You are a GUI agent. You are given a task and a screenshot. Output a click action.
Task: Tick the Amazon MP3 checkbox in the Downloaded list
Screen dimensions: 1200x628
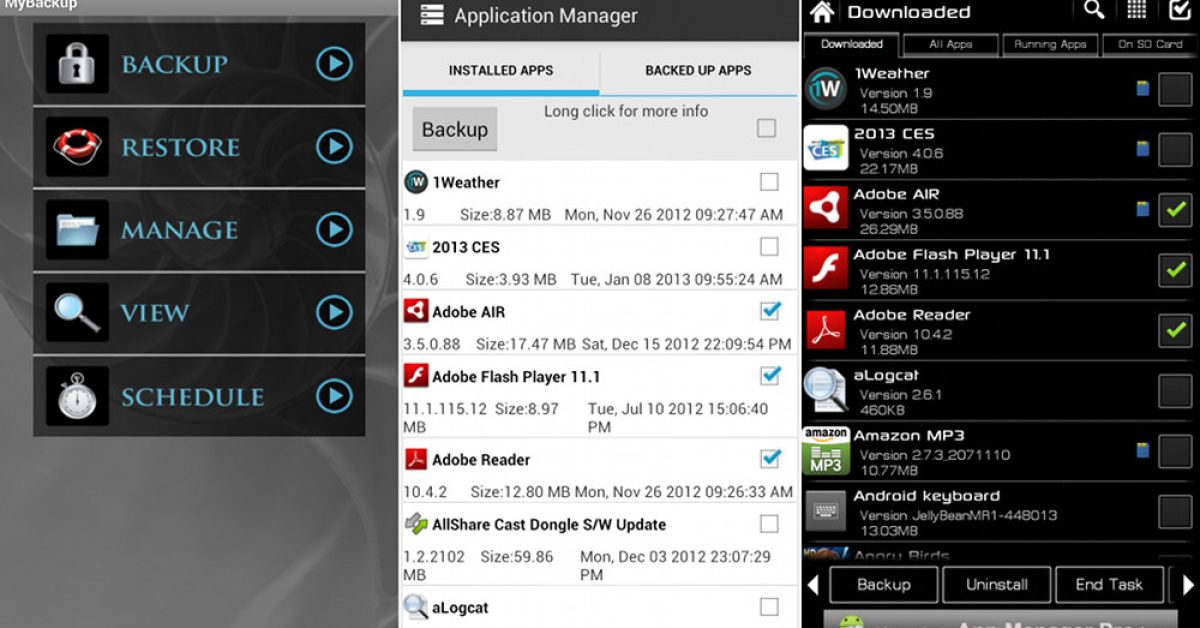pyautogui.click(x=1175, y=451)
